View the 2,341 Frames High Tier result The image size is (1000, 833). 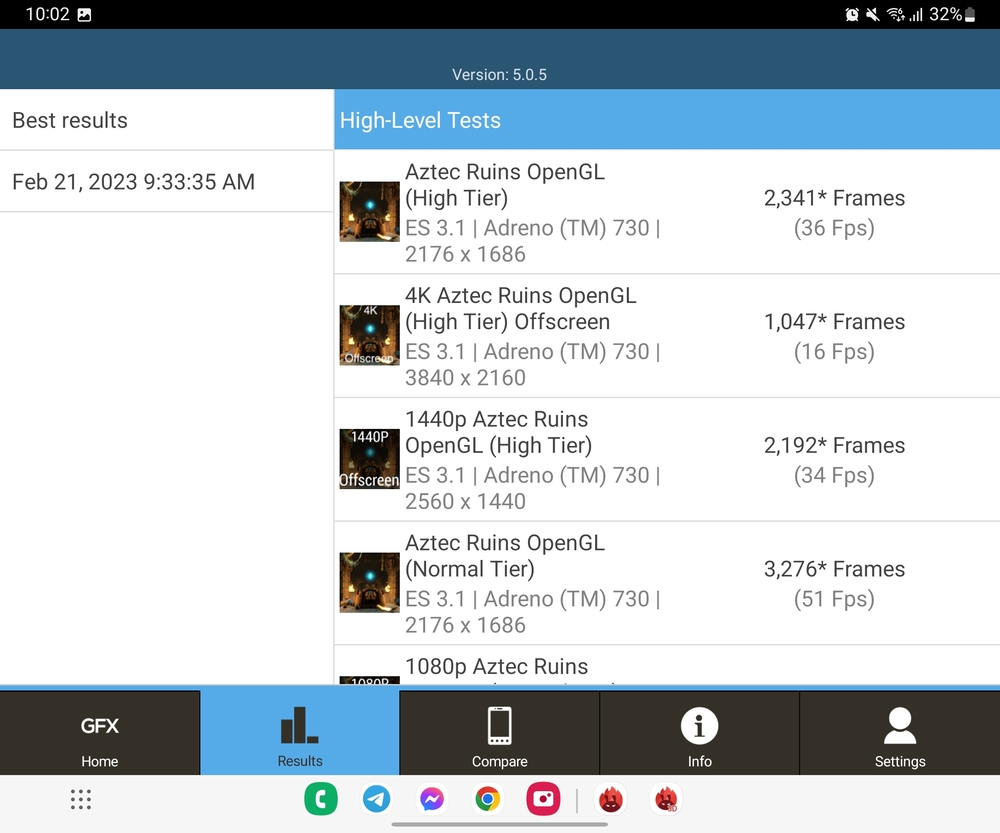tap(834, 212)
